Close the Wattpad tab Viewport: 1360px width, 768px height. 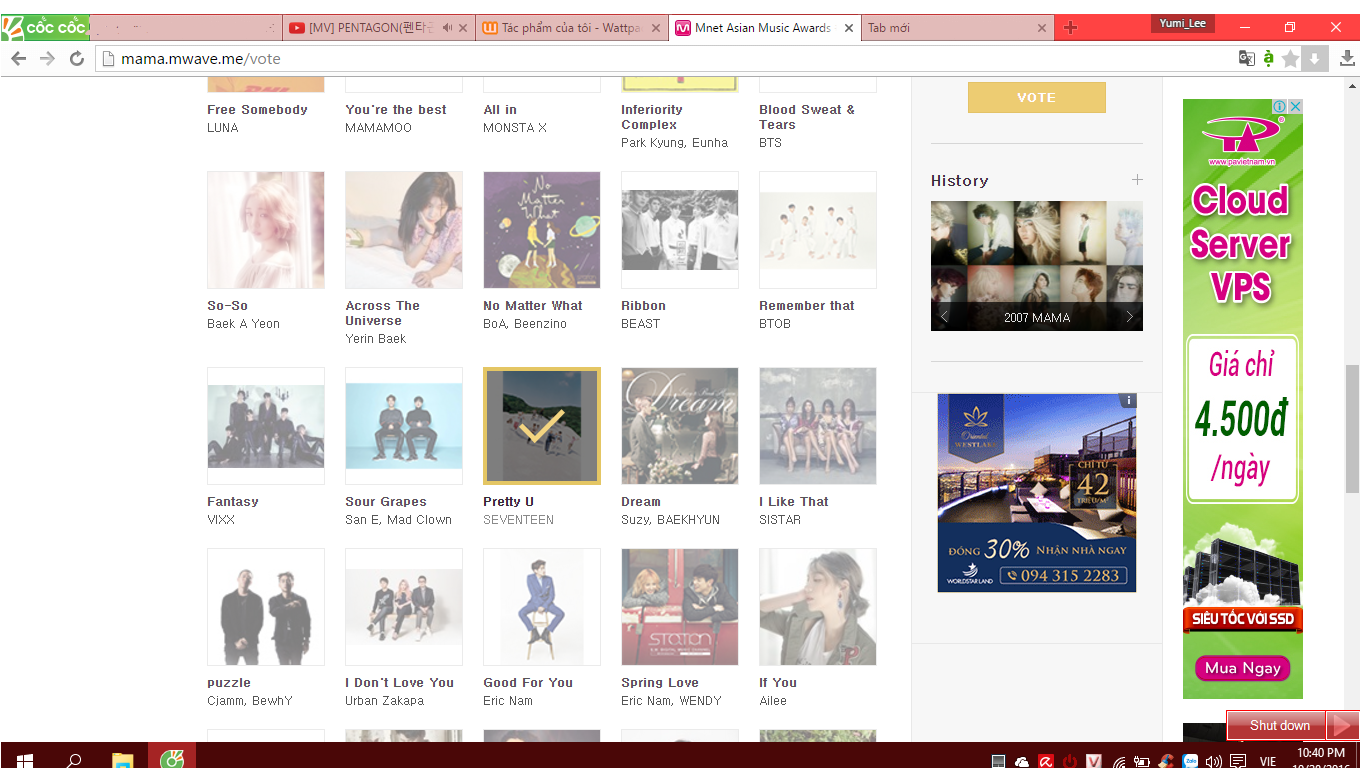[656, 28]
